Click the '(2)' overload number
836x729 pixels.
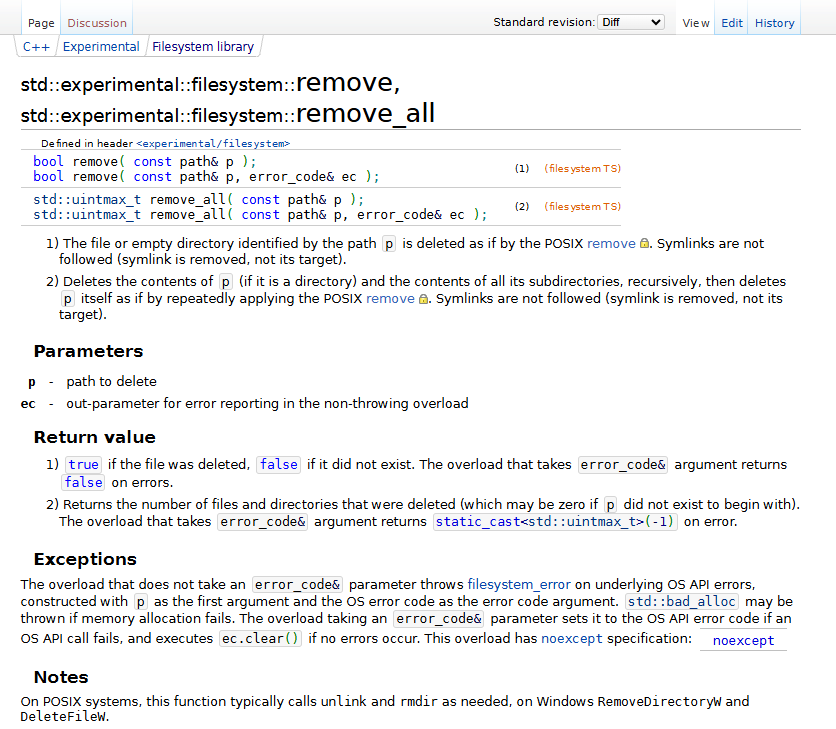522,206
